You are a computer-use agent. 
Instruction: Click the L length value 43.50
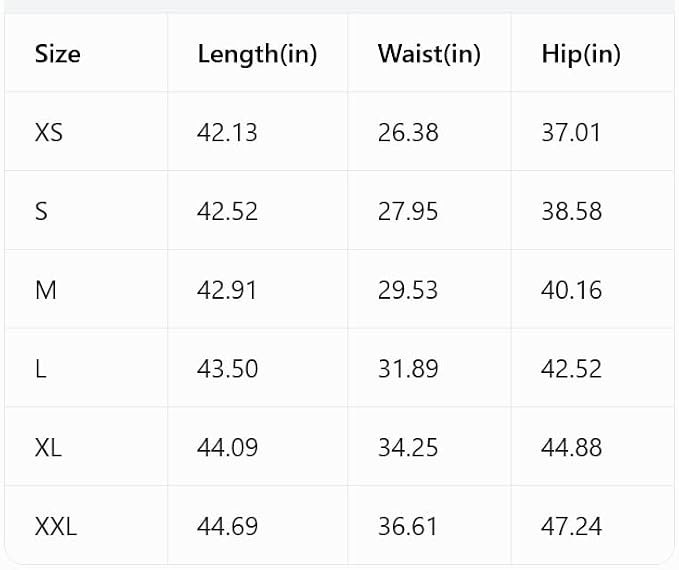coord(227,369)
